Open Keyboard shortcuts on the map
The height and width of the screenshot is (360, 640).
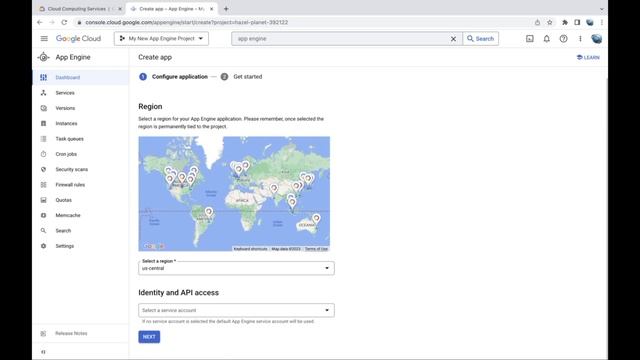click(x=250, y=249)
